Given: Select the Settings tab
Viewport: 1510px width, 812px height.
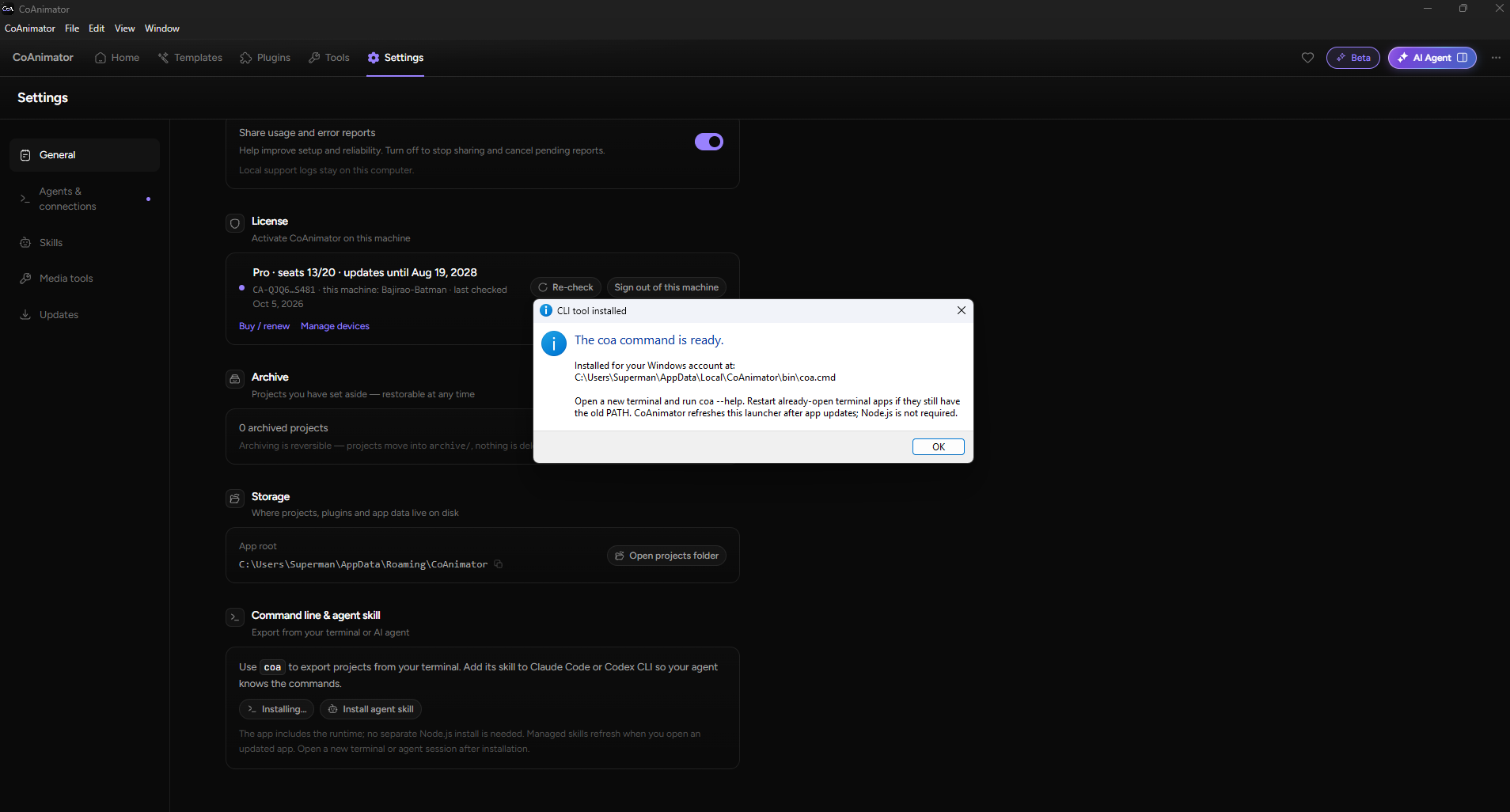Looking at the screenshot, I should point(396,58).
